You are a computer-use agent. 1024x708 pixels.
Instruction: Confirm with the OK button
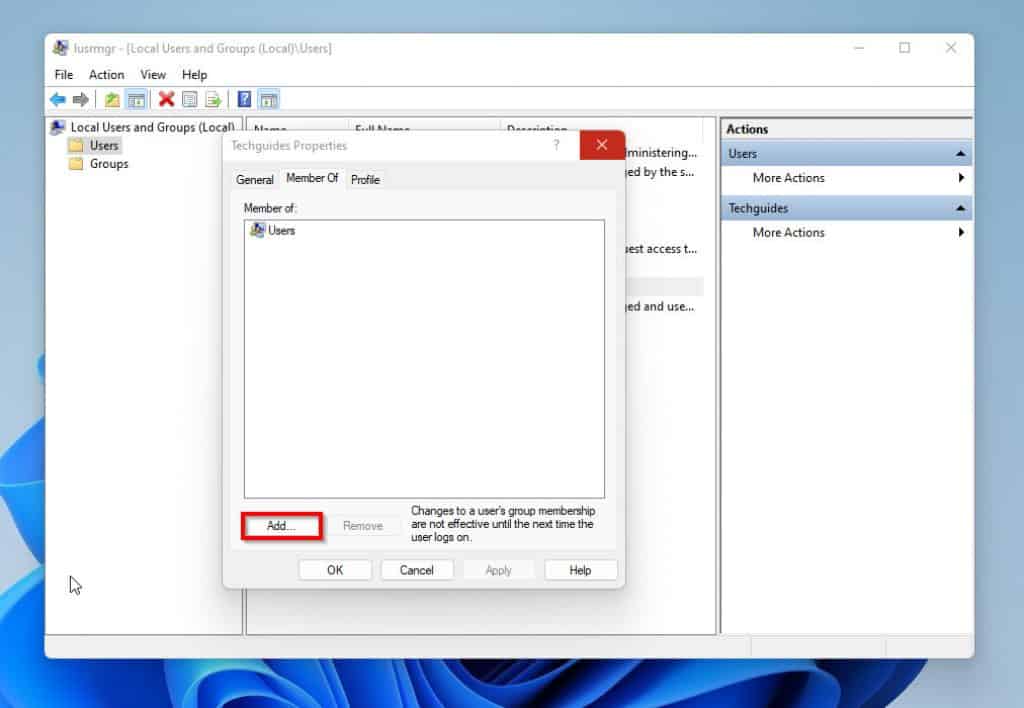pyautogui.click(x=335, y=570)
